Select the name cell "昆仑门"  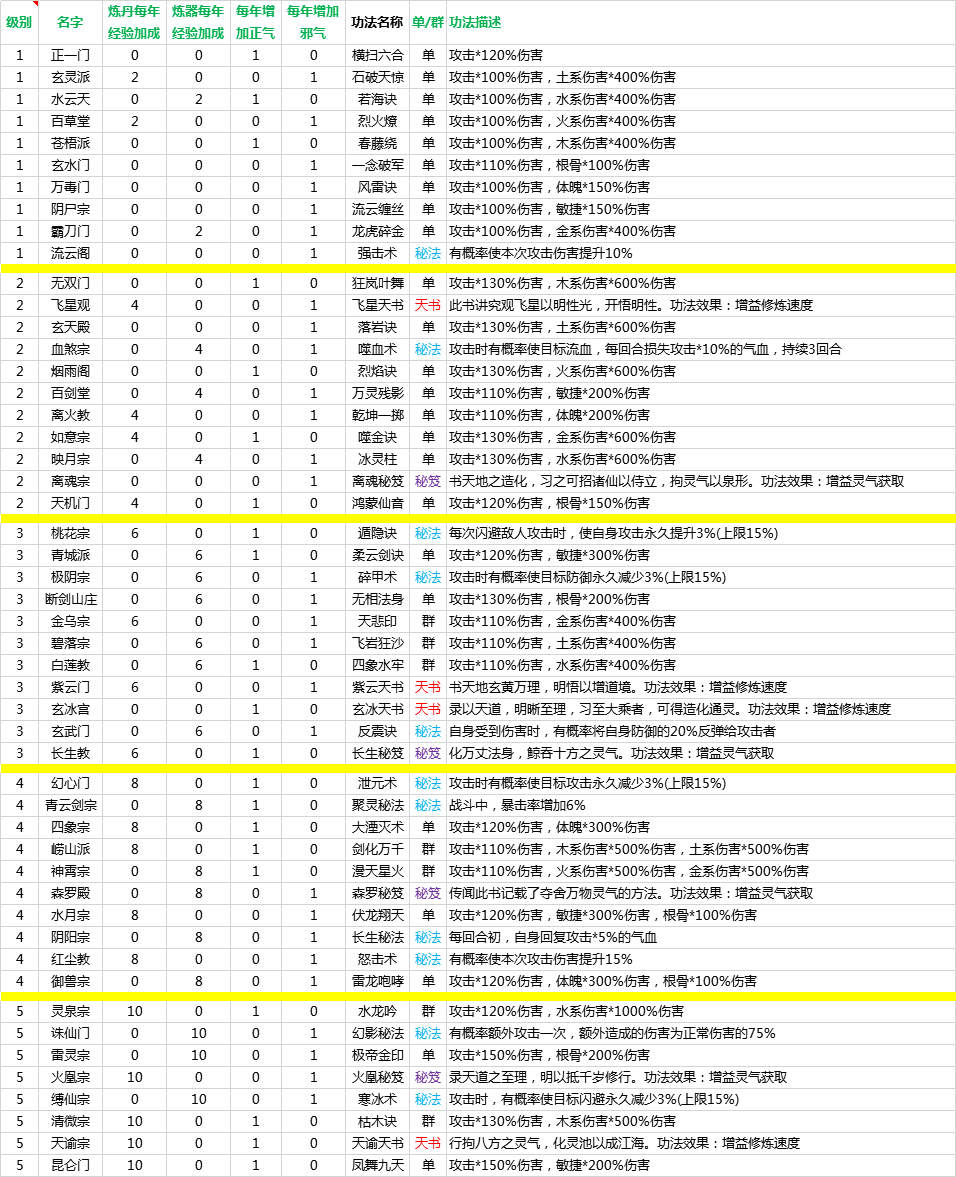(x=70, y=1165)
